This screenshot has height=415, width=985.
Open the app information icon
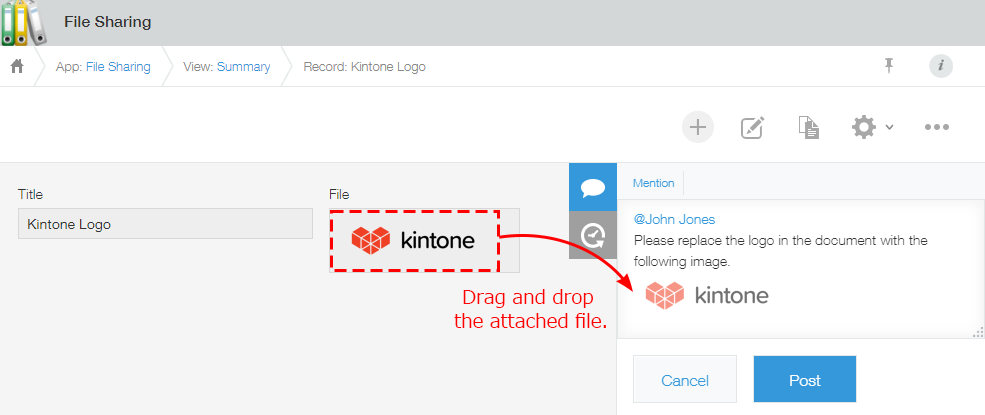[940, 66]
